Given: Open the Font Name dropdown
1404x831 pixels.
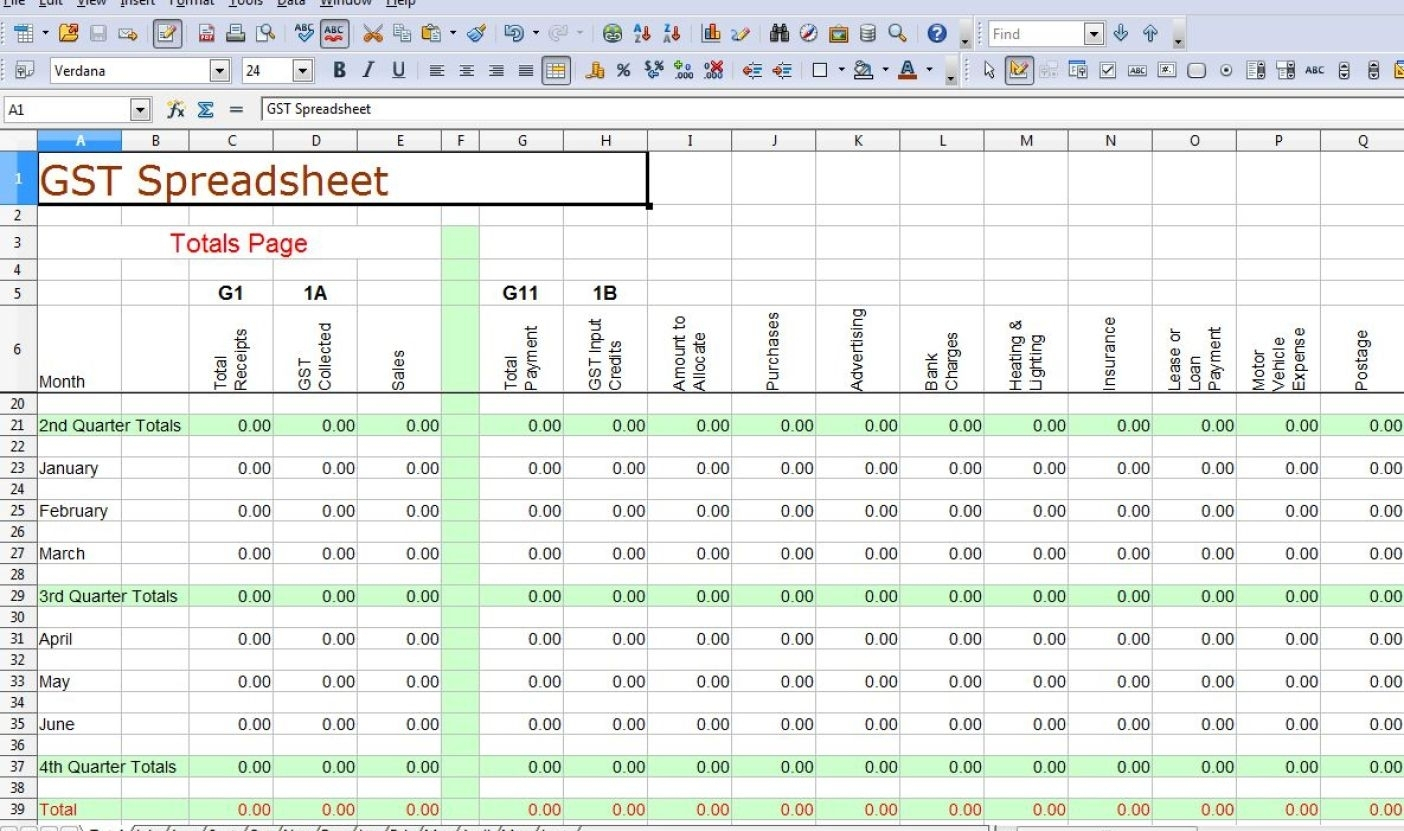Looking at the screenshot, I should pos(220,71).
